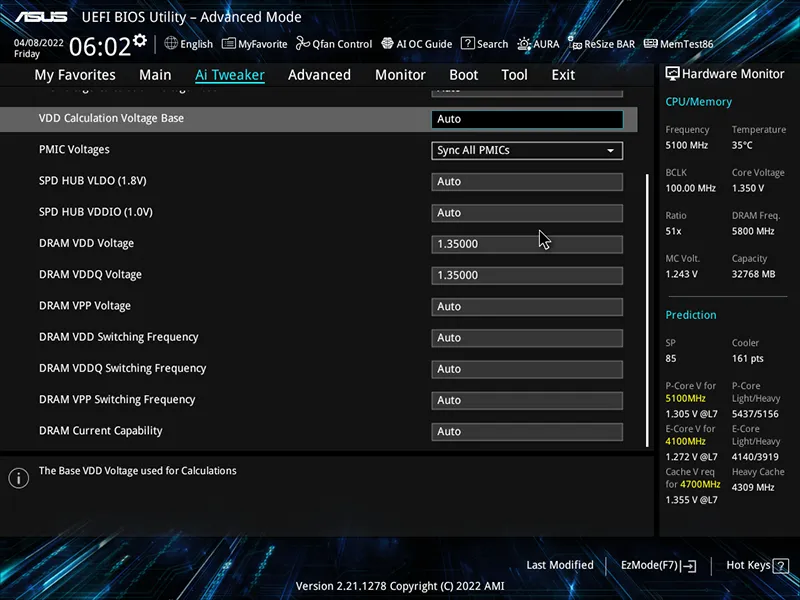Click the 04/08/2022 date text
Image resolution: width=800 pixels, height=600 pixels.
[x=39, y=43]
